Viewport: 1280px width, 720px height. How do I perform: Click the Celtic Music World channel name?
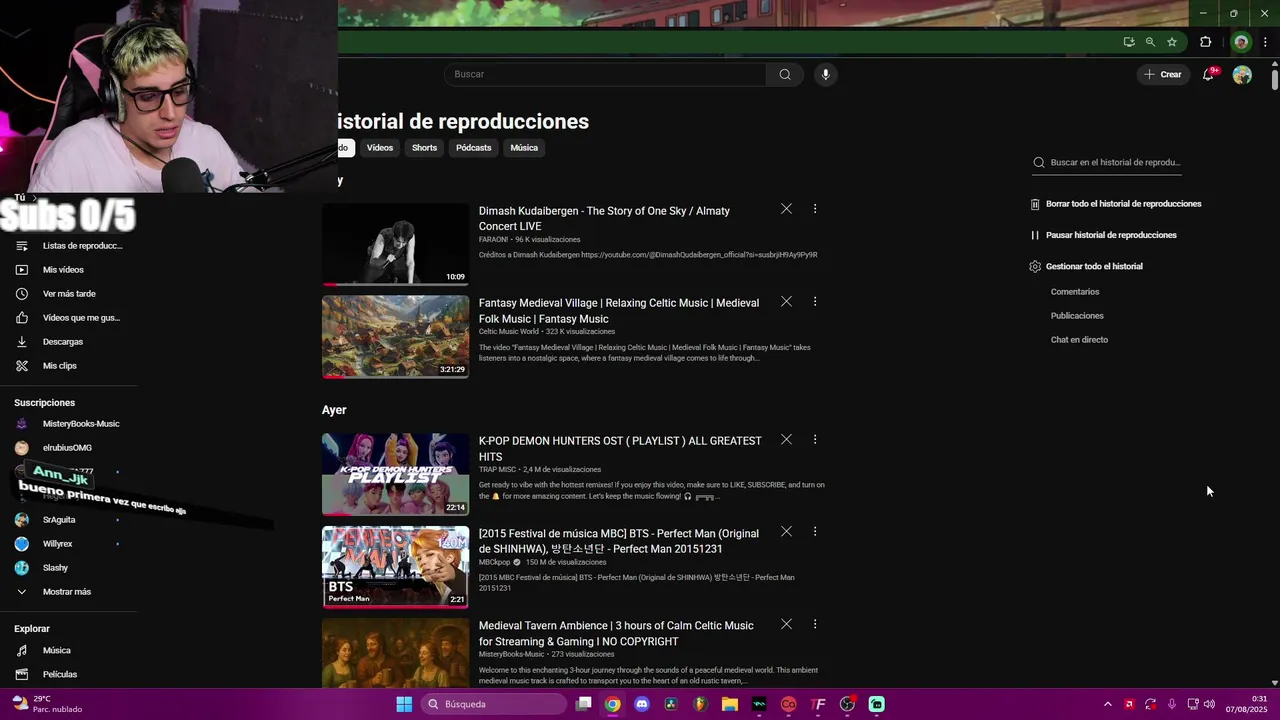coord(508,332)
